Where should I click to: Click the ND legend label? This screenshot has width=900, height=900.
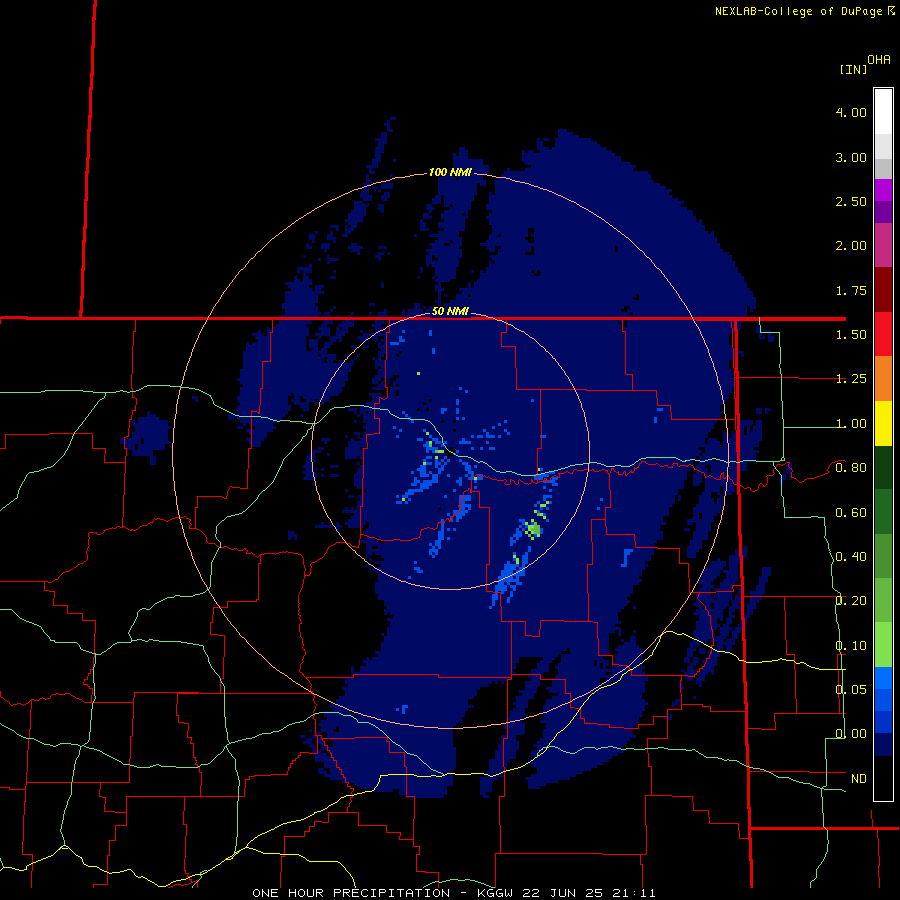[x=858, y=779]
